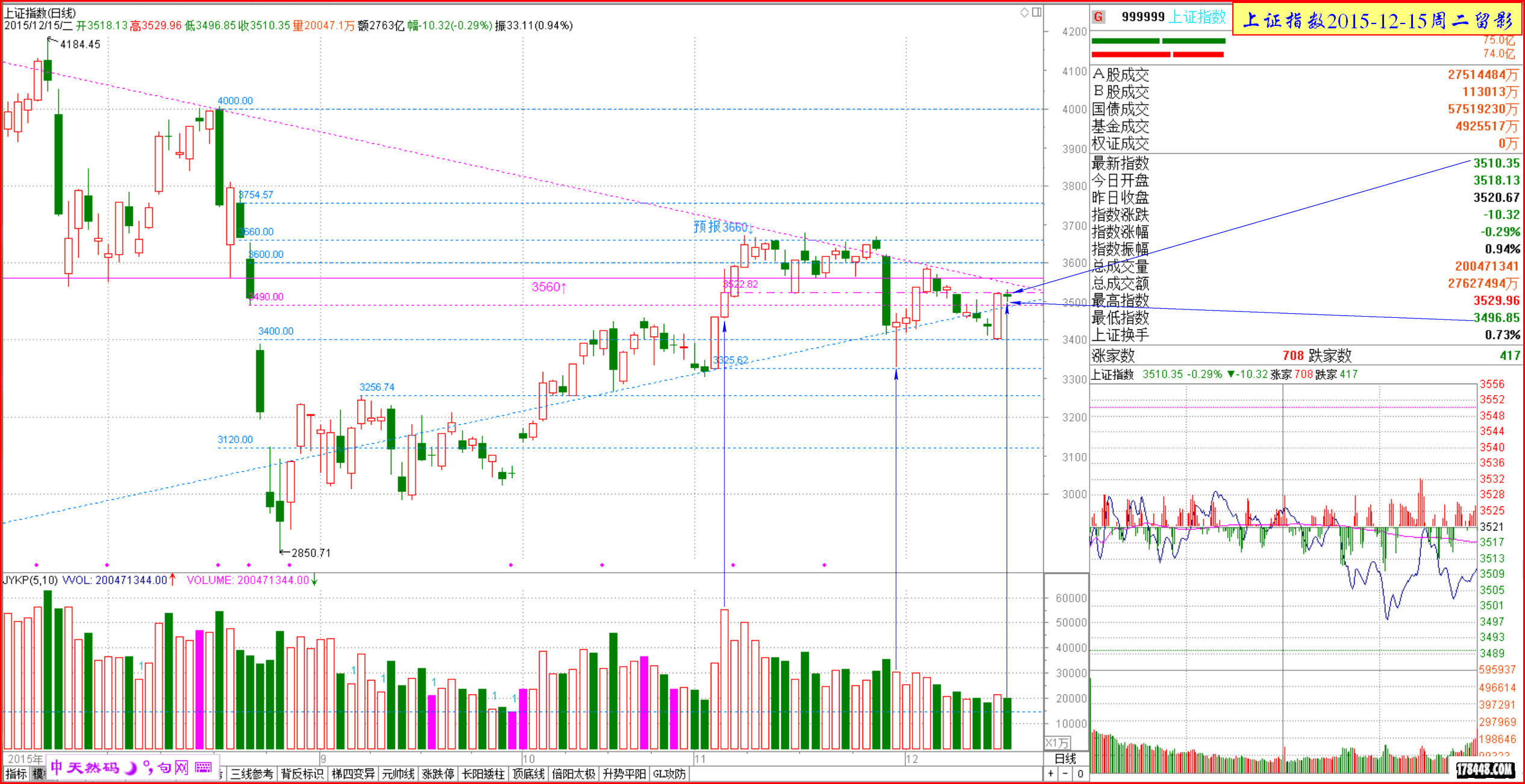
Task: Click the red sell-volume bar
Action: (x=1157, y=54)
